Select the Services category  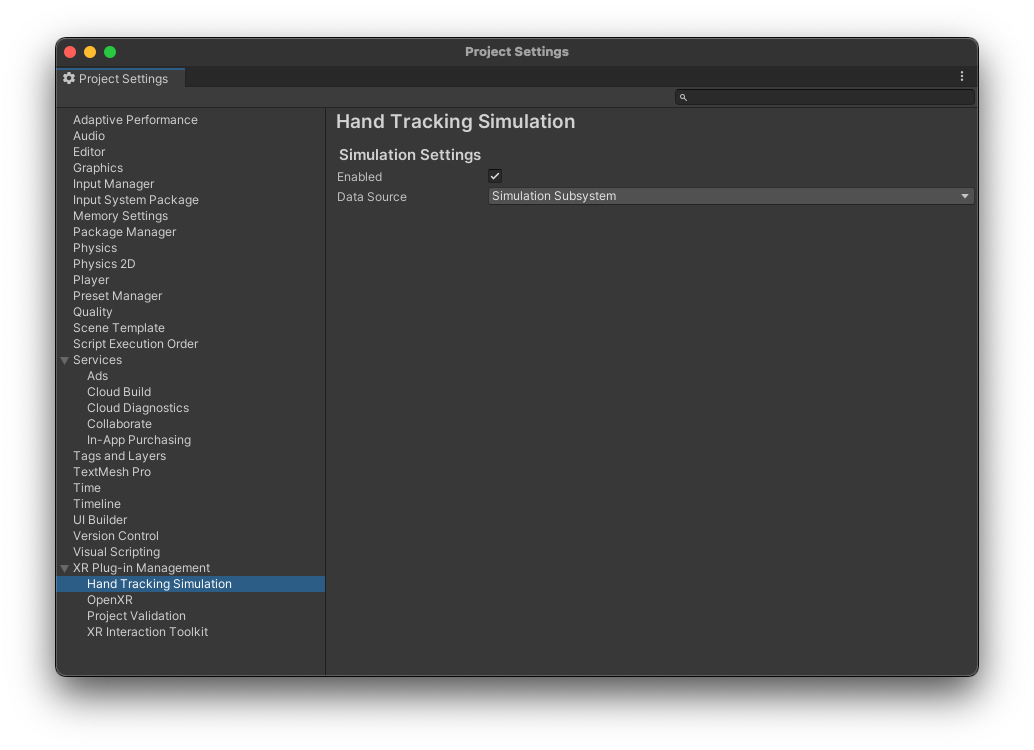(x=98, y=359)
